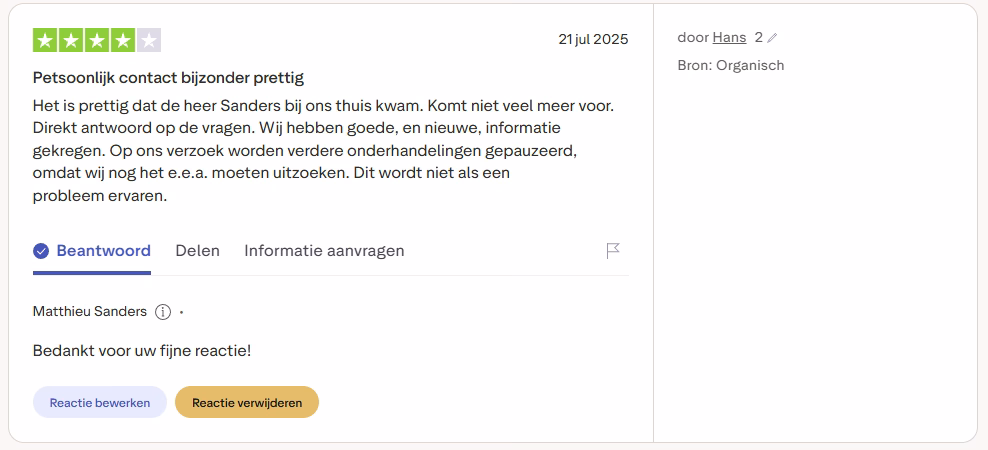Click the grey fifth rating star
988x450 pixels.
pyautogui.click(x=149, y=40)
